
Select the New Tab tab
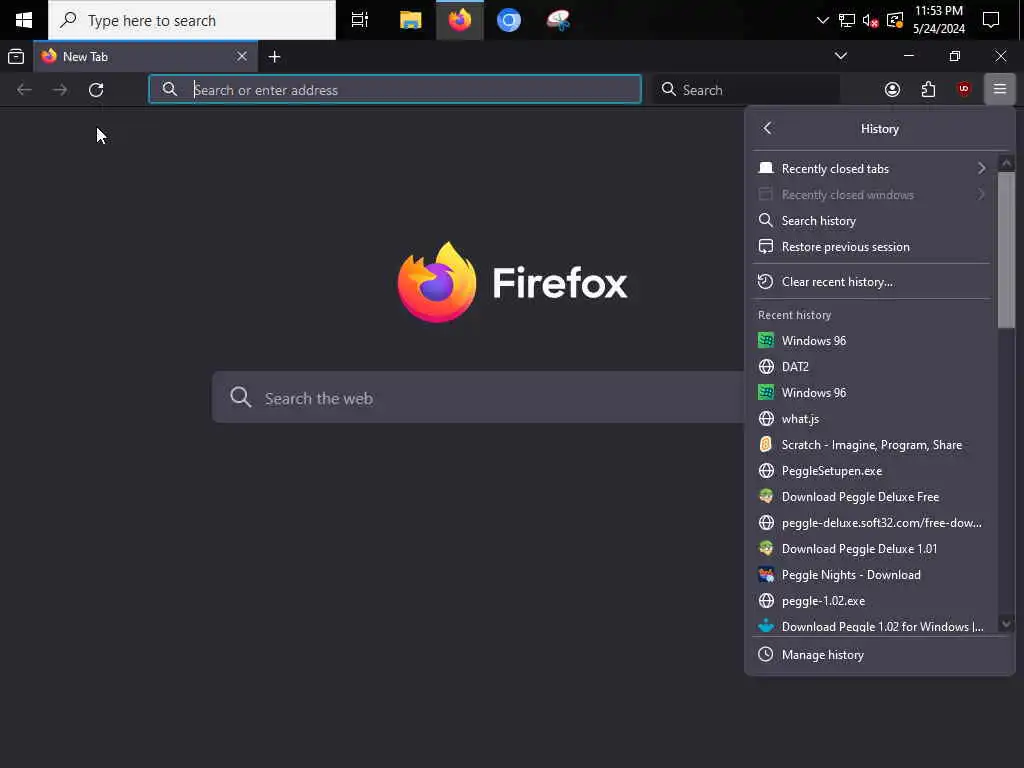(145, 57)
